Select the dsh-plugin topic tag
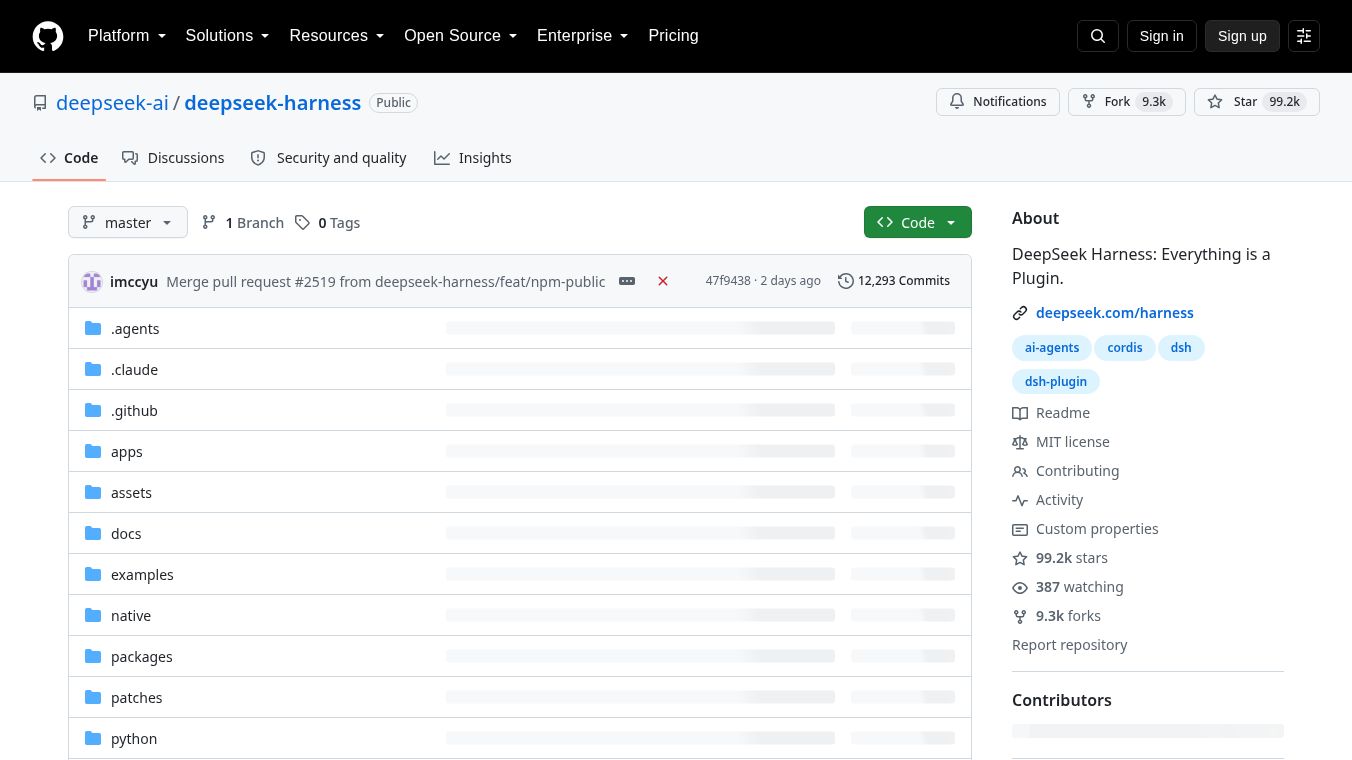 1056,382
